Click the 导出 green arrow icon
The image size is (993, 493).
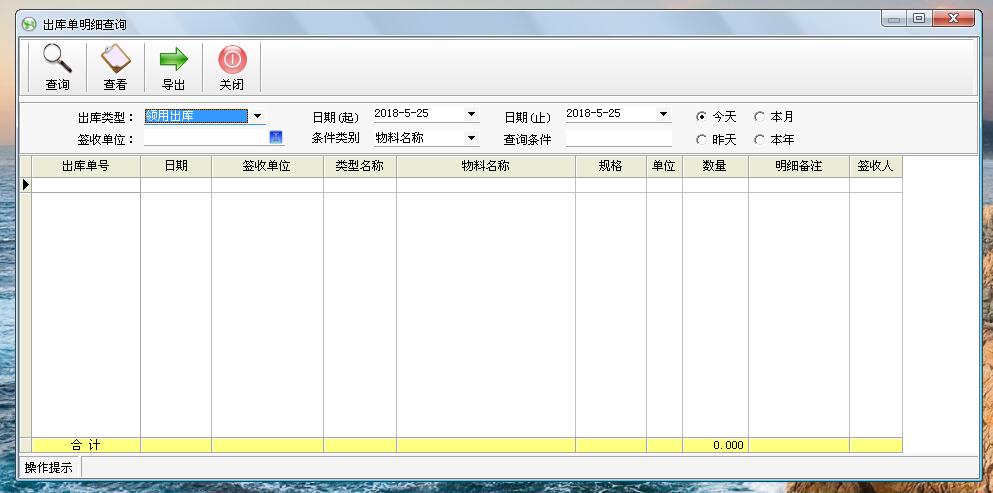(173, 59)
